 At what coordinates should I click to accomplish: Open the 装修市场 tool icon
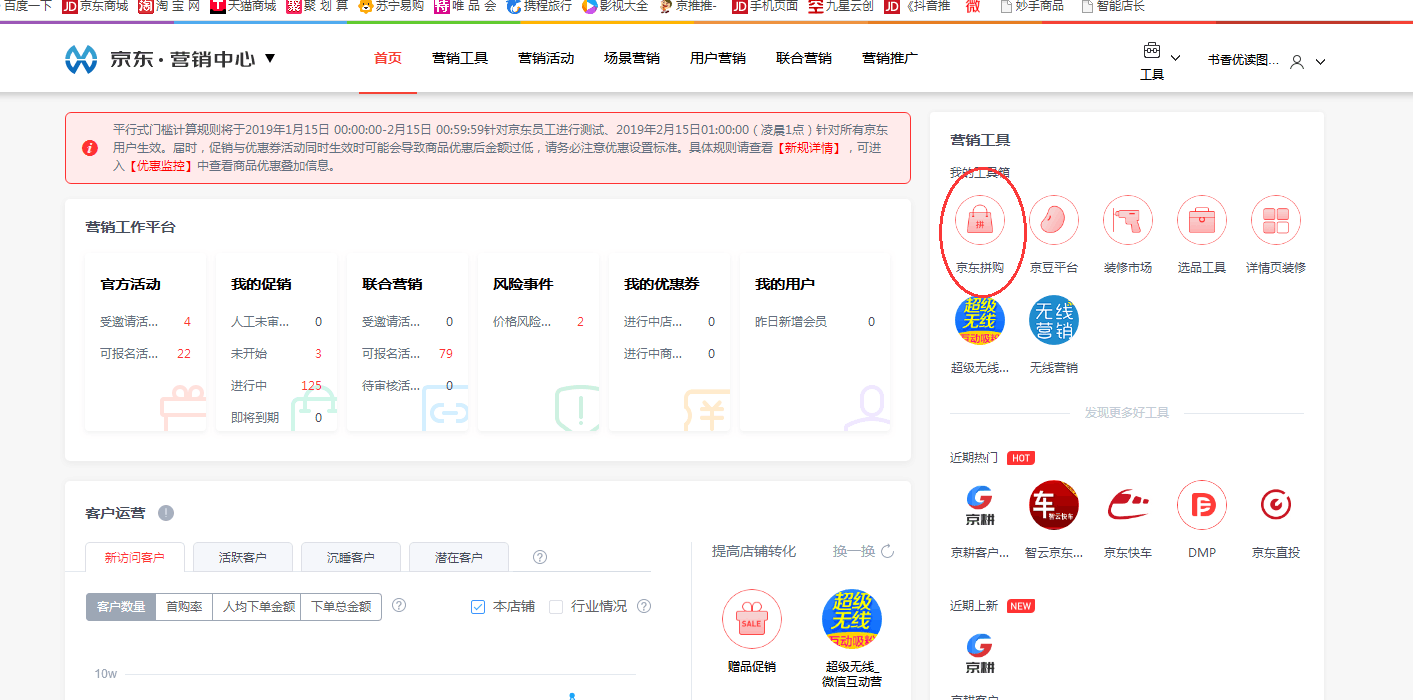coord(1127,220)
